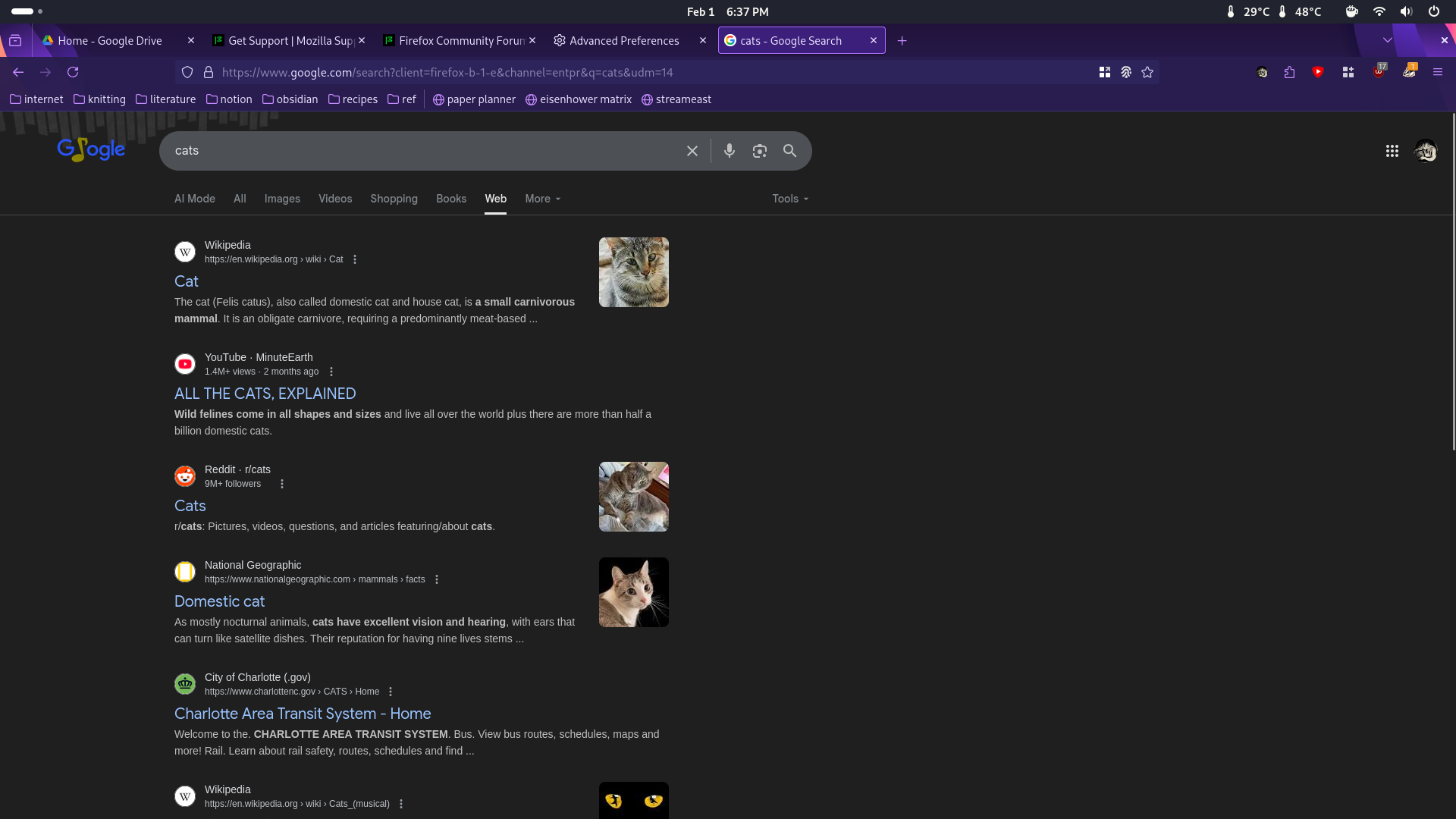
Task: Expand the More search filters dropdown
Action: click(x=542, y=199)
